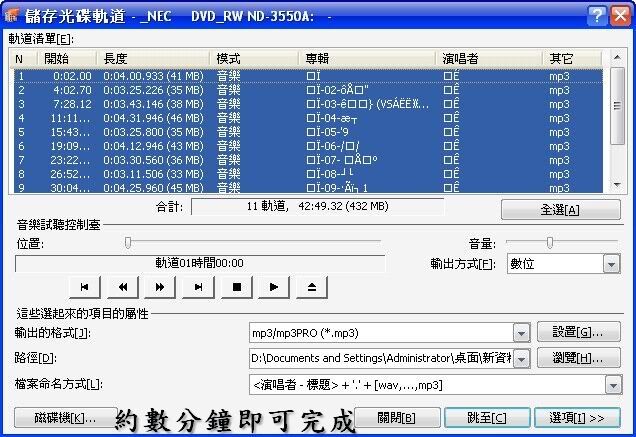Image resolution: width=636 pixels, height=437 pixels.
Task: Open 設置[G]... format settings
Action: (578, 332)
